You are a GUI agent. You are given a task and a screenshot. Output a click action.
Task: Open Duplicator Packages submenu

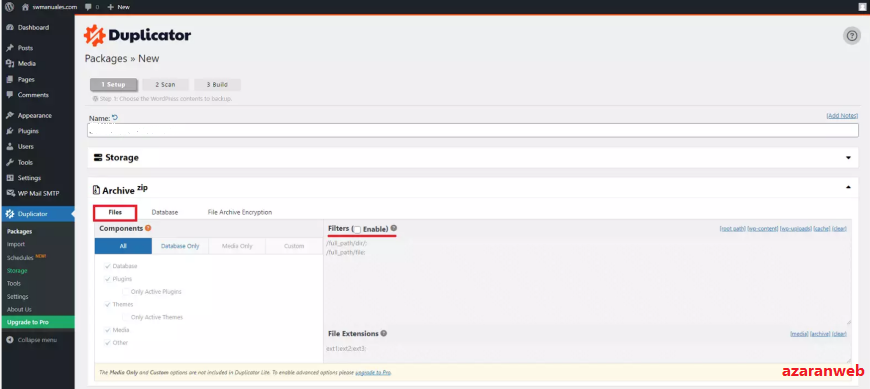pyautogui.click(x=19, y=231)
